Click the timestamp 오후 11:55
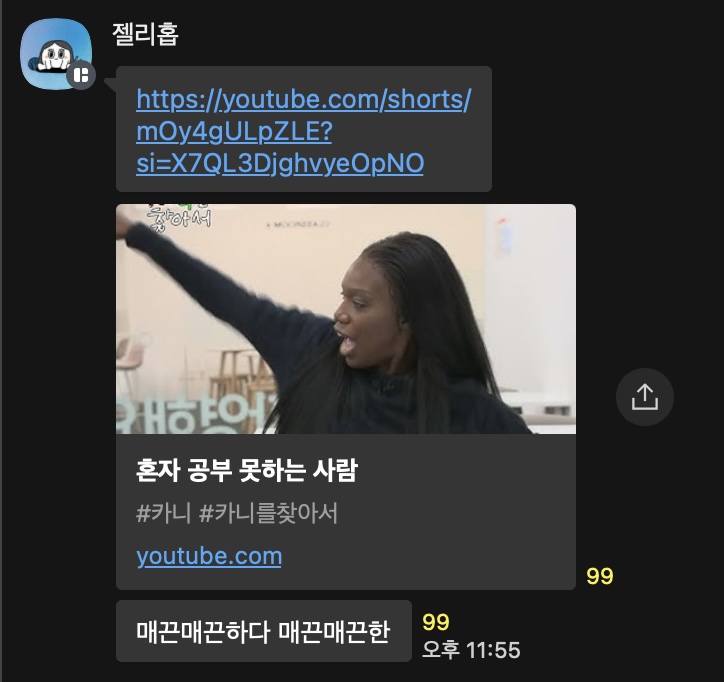 (471, 650)
